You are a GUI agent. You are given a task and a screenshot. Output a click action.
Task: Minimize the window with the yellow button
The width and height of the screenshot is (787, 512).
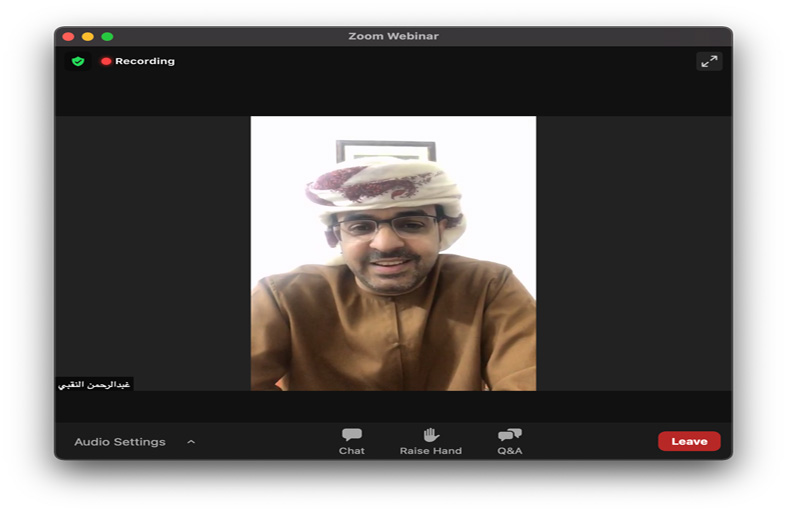click(88, 36)
